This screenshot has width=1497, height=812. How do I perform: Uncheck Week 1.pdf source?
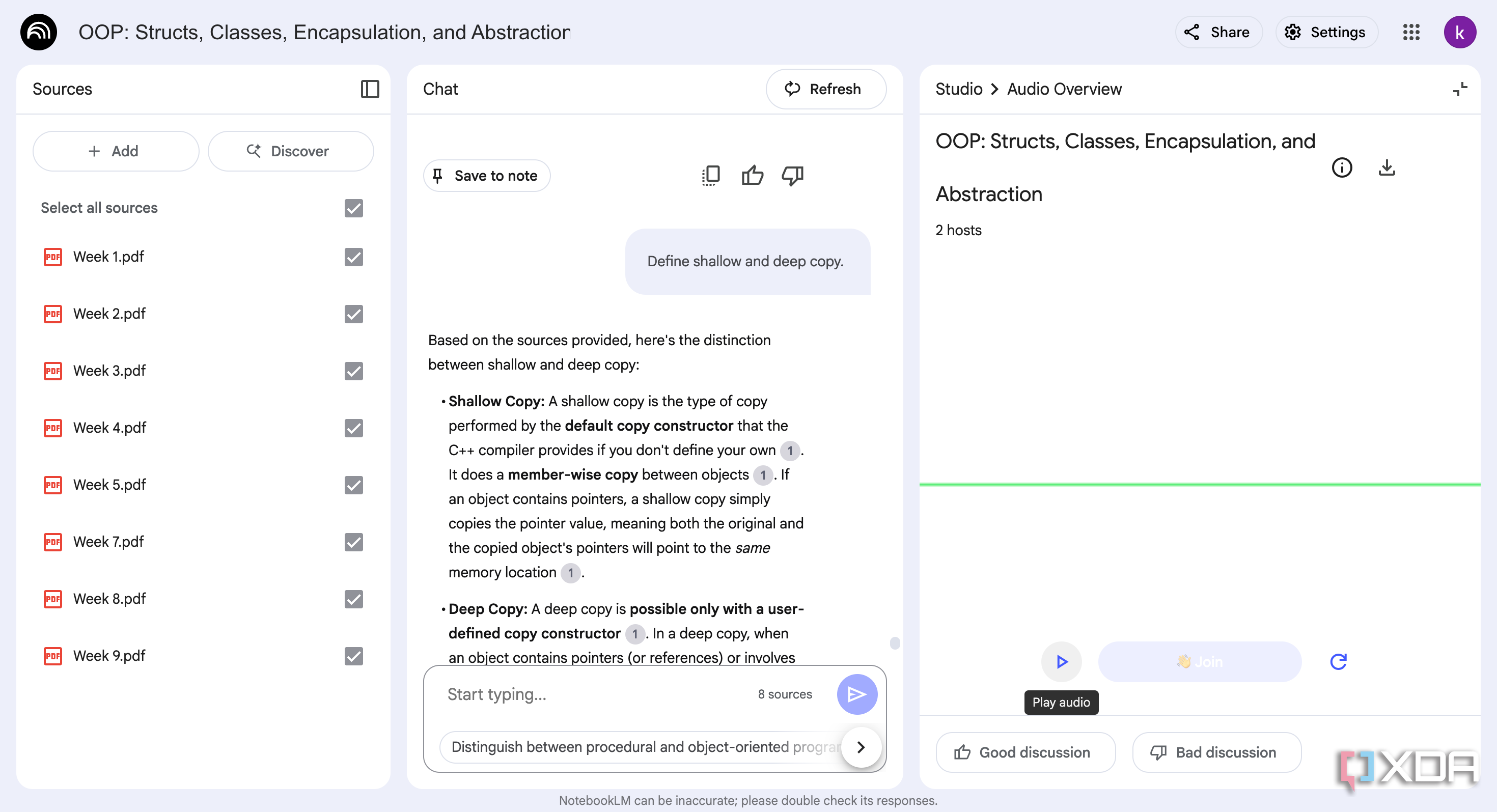tap(353, 257)
